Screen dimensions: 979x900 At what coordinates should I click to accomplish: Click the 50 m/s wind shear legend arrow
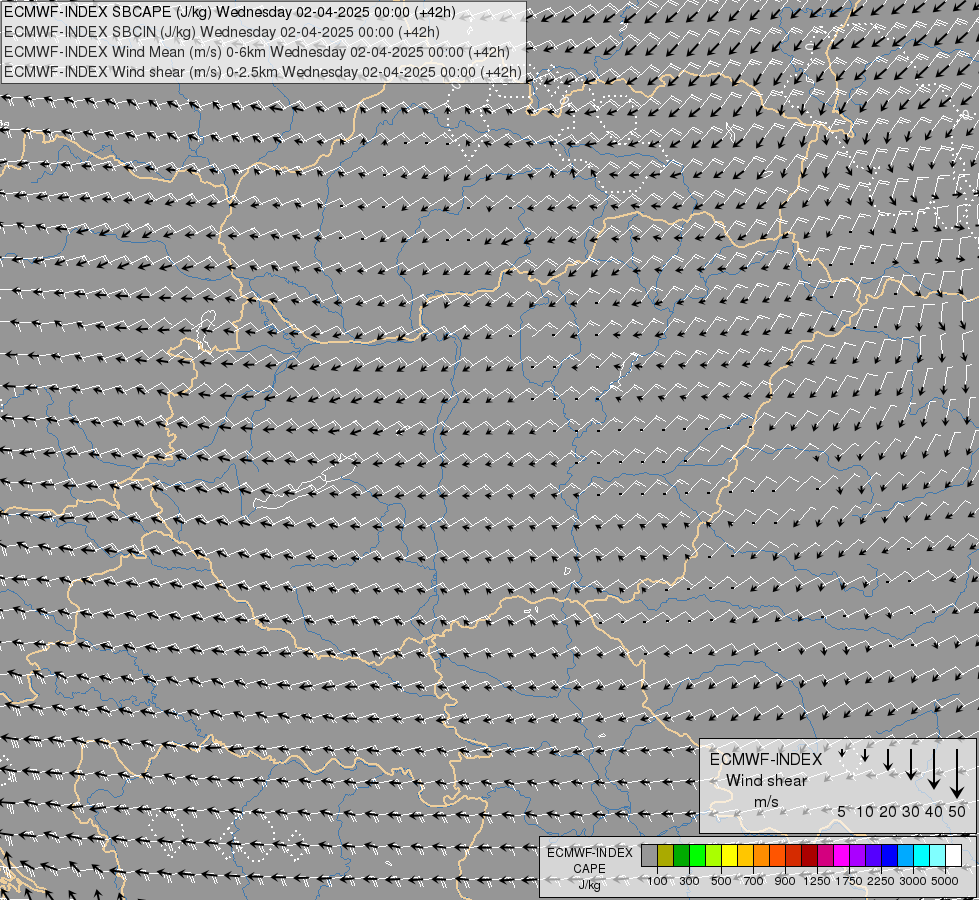click(957, 774)
